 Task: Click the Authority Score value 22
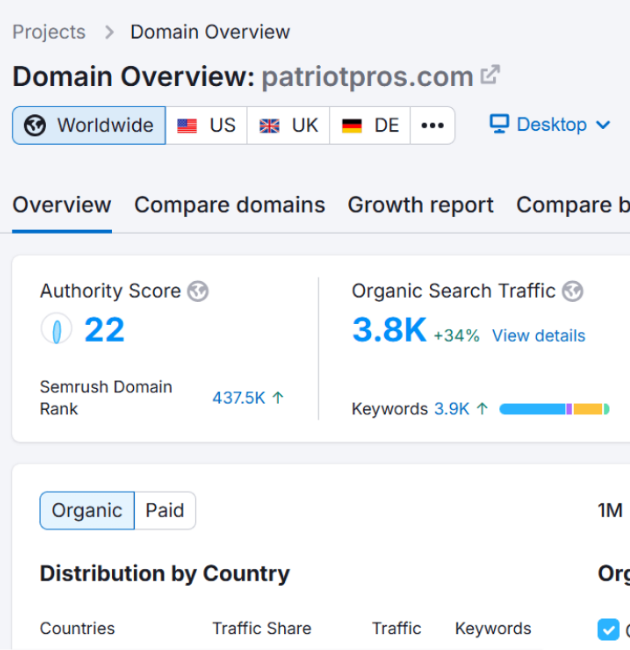[104, 330]
